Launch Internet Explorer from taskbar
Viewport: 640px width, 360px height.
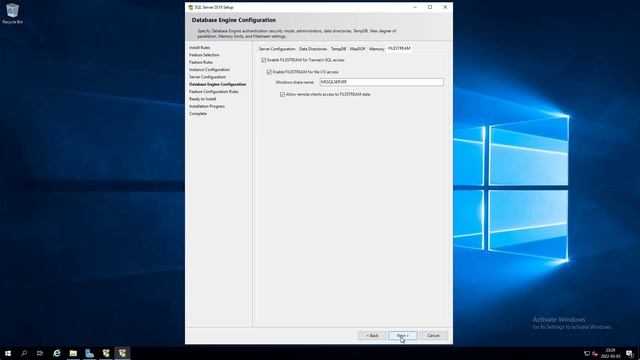click(x=57, y=353)
